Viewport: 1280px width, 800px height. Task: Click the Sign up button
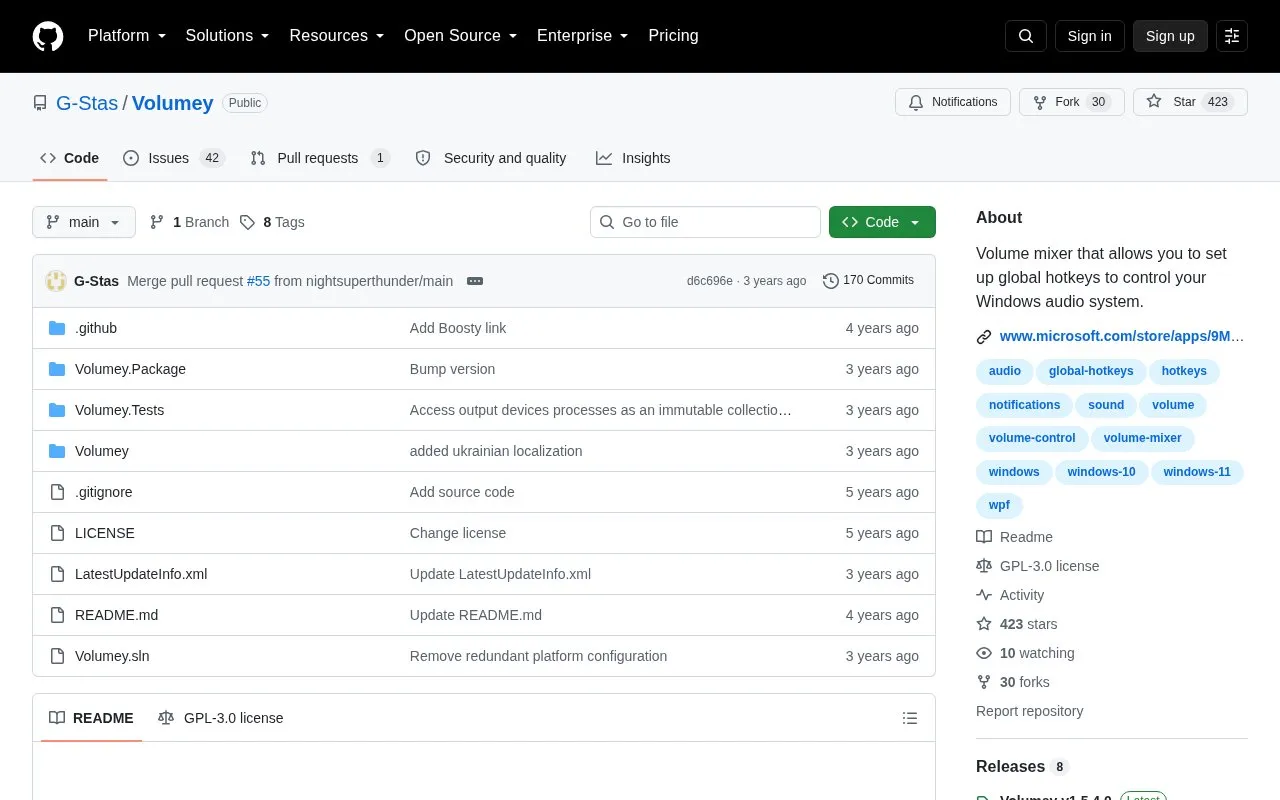coord(1170,36)
